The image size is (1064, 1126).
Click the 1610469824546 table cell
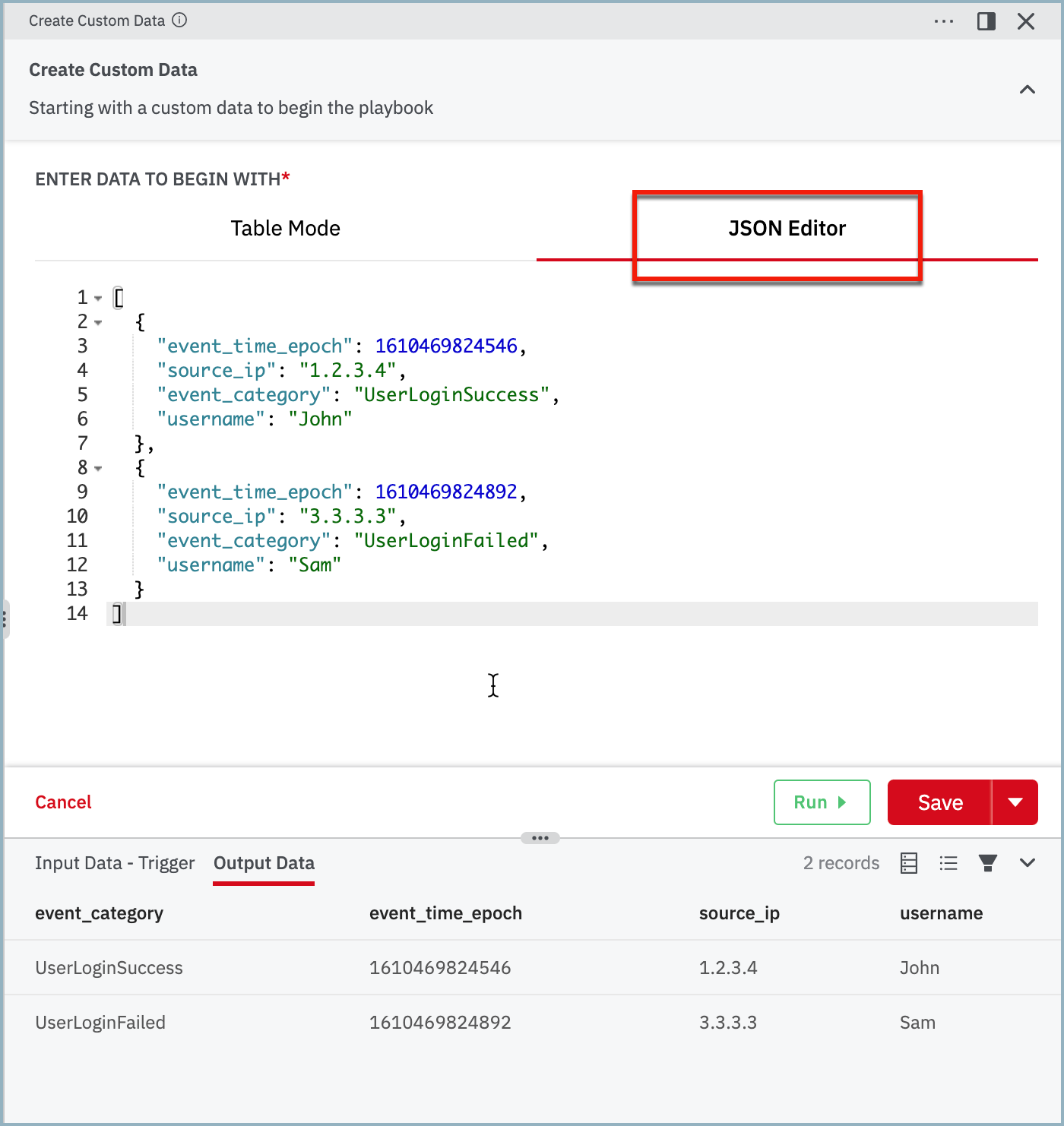click(440, 968)
